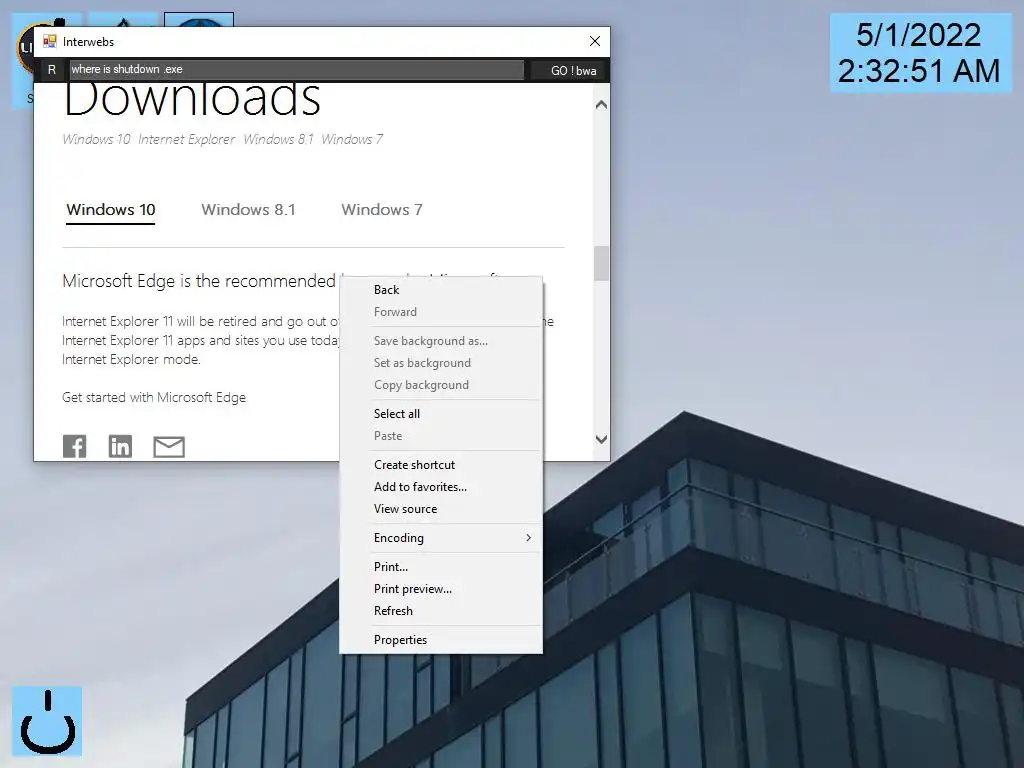Click Paste in the context menu

pos(441,436)
